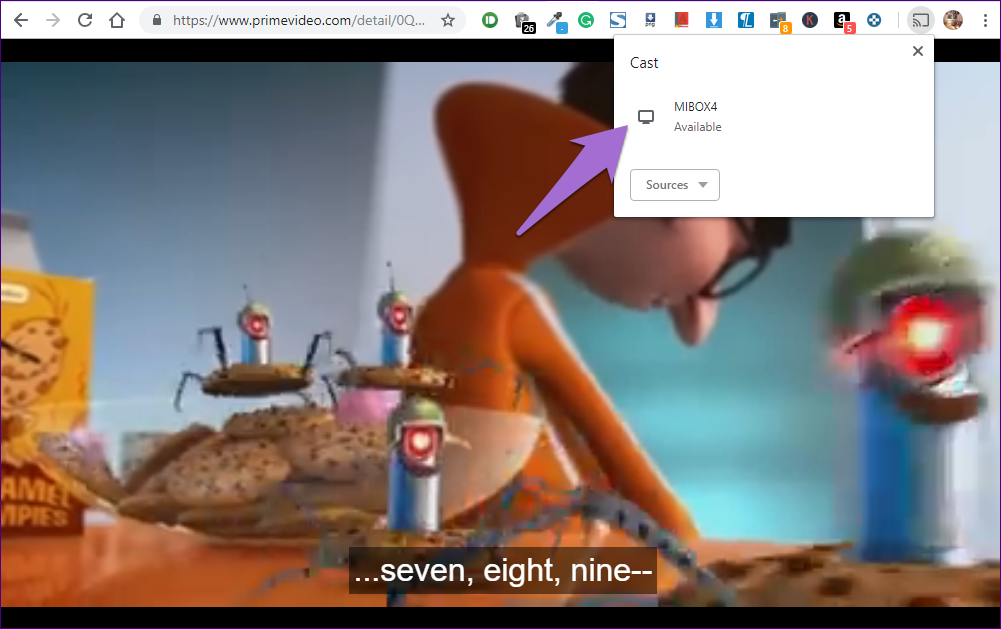Click the primevideo.com URL address bar
The height and width of the screenshot is (629, 1001).
point(300,20)
